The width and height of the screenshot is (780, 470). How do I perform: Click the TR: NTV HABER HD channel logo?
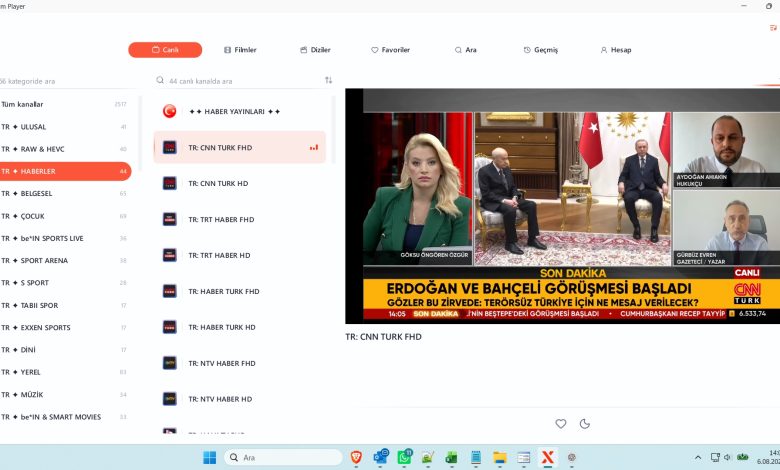(x=170, y=399)
